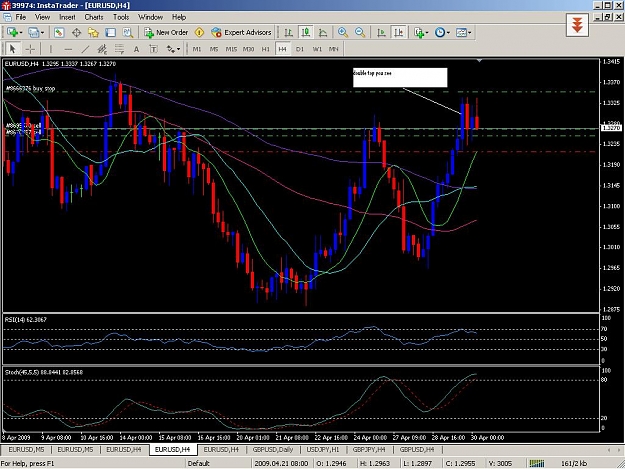The width and height of the screenshot is (625, 469).
Task: Toggle Auto Scroll chart icon
Action: [x=381, y=32]
